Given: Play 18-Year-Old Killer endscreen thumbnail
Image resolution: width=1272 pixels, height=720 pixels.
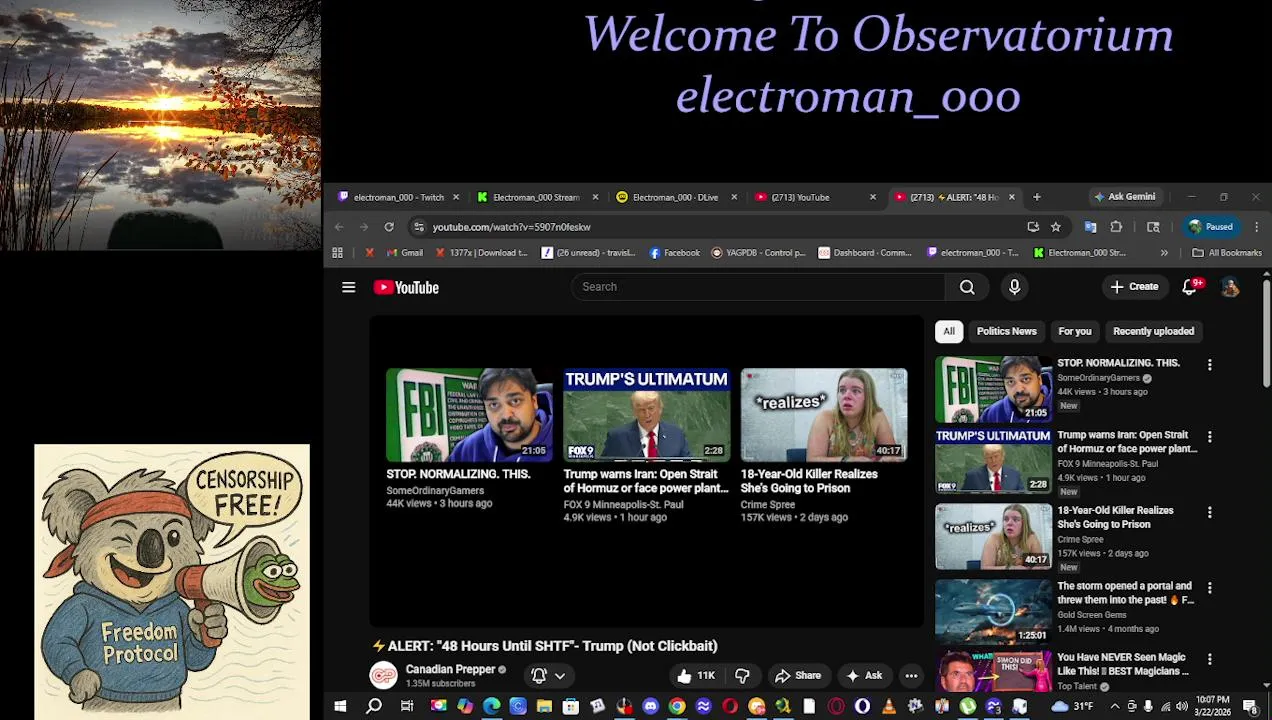Looking at the screenshot, I should (x=823, y=415).
